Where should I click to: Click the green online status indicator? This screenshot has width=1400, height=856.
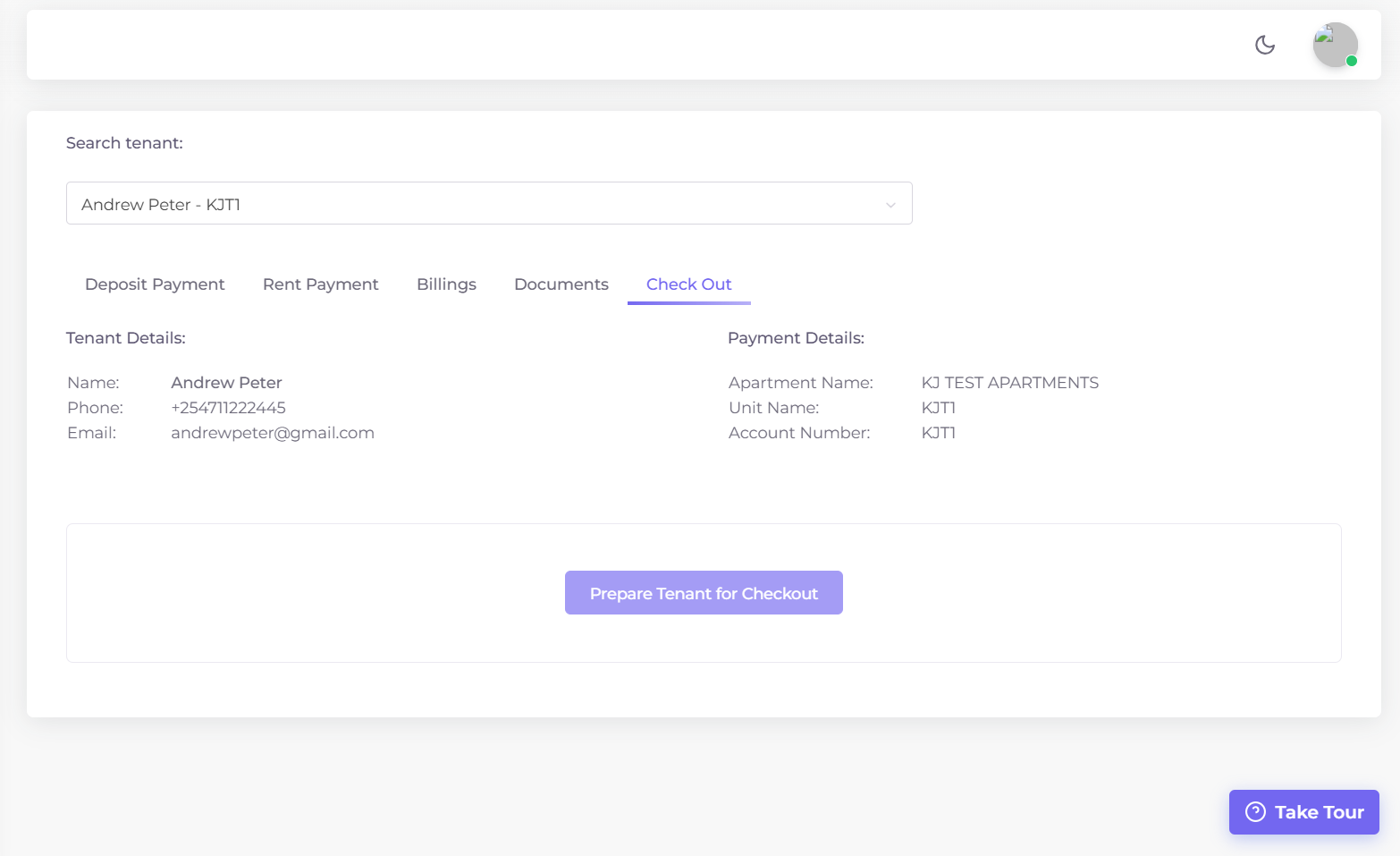pyautogui.click(x=1351, y=61)
